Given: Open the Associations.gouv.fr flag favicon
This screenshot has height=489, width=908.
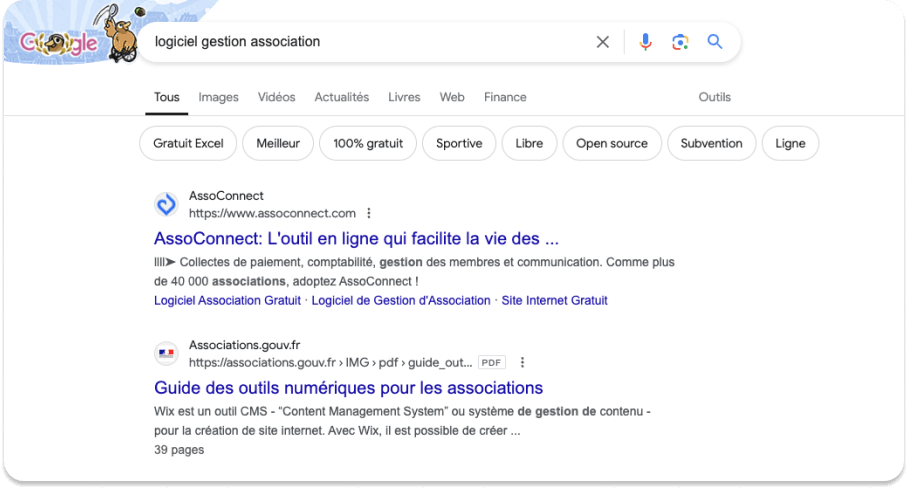Looking at the screenshot, I should click(166, 353).
